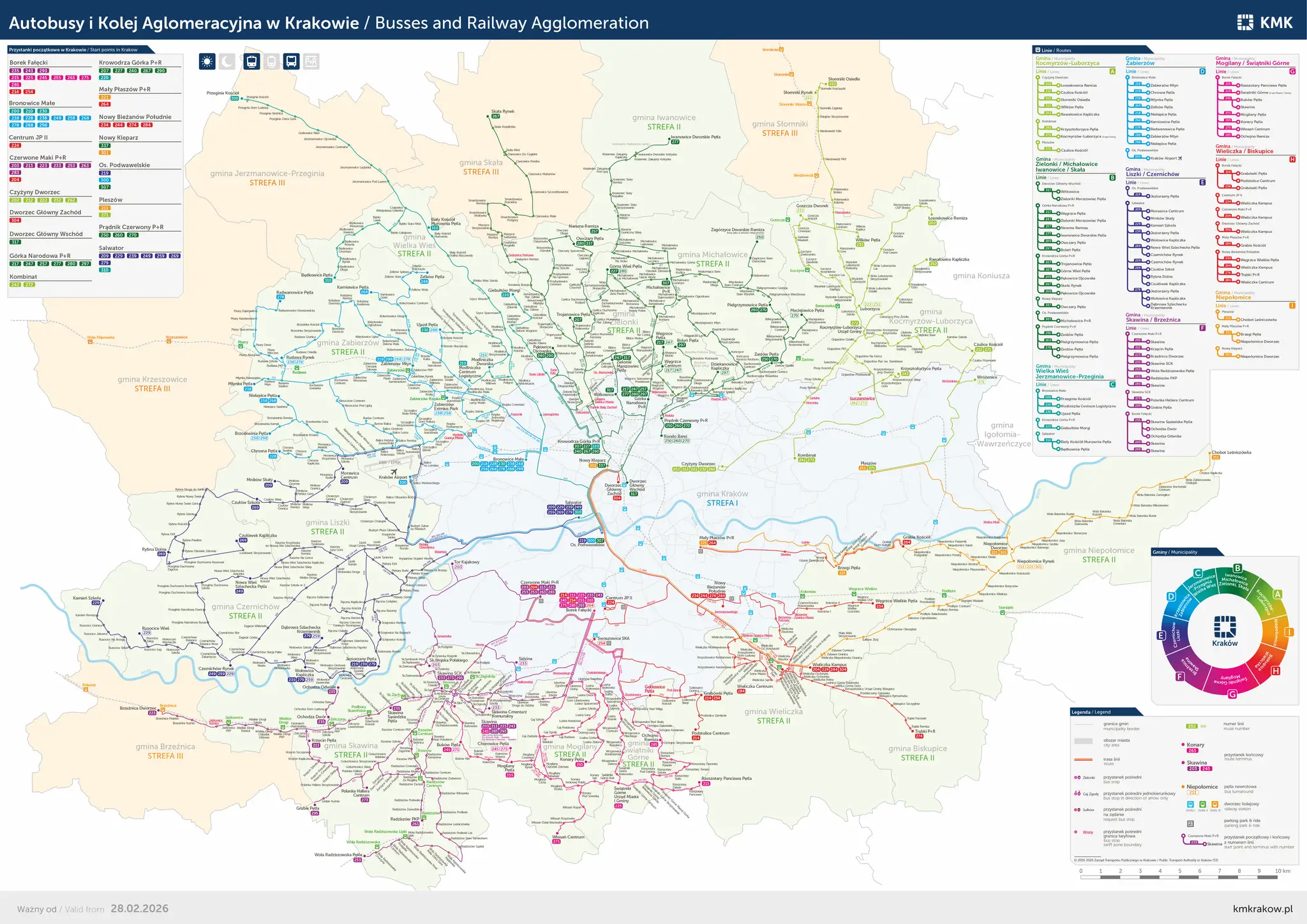The width and height of the screenshot is (1307, 924).
Task: Enable the greyed train layer toggle
Action: tap(271, 62)
